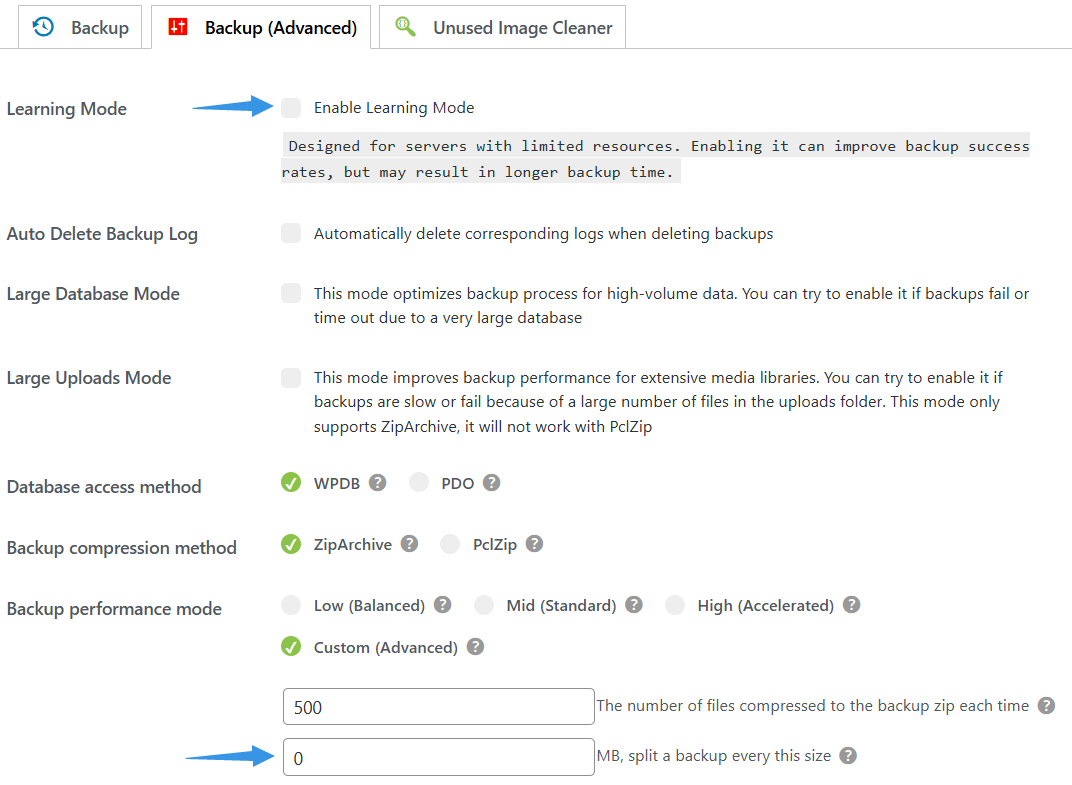The height and width of the screenshot is (785, 1072).
Task: Open the ZipArchive help tooltip icon
Action: 409,544
